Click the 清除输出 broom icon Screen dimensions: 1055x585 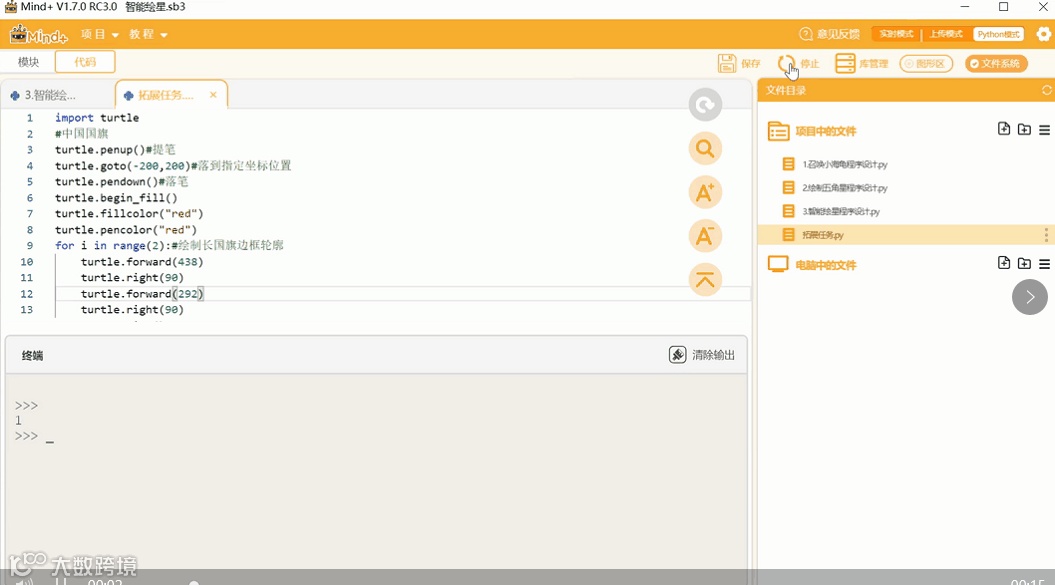click(678, 355)
